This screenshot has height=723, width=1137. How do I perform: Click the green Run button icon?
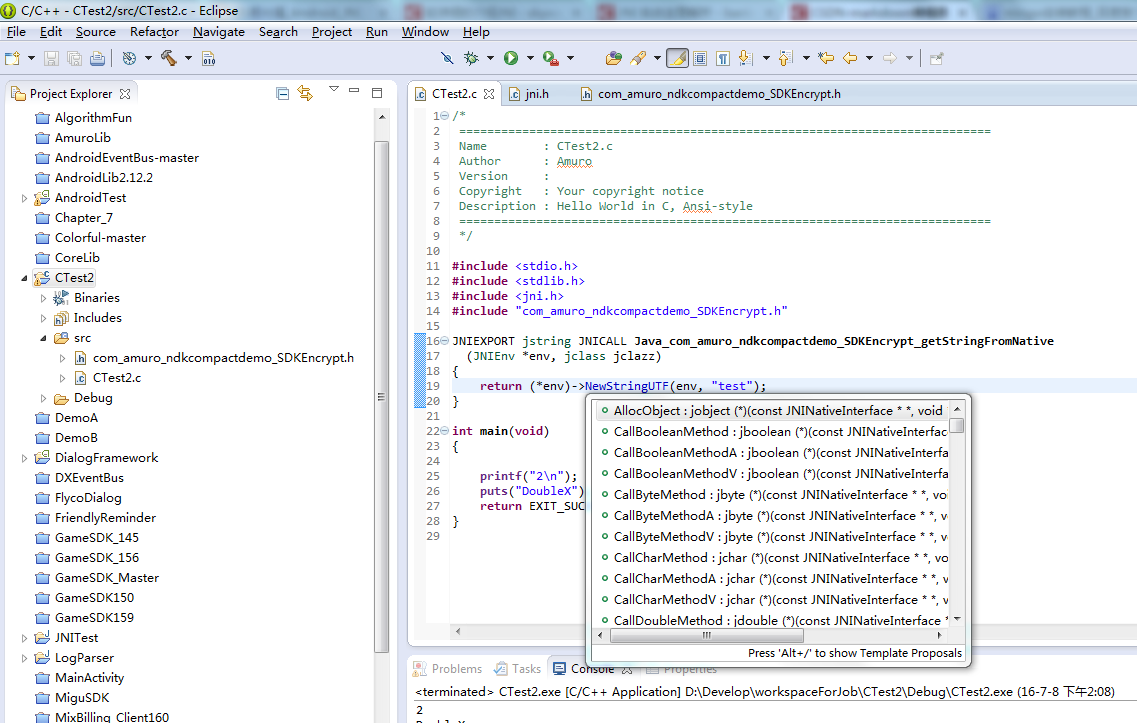click(511, 58)
